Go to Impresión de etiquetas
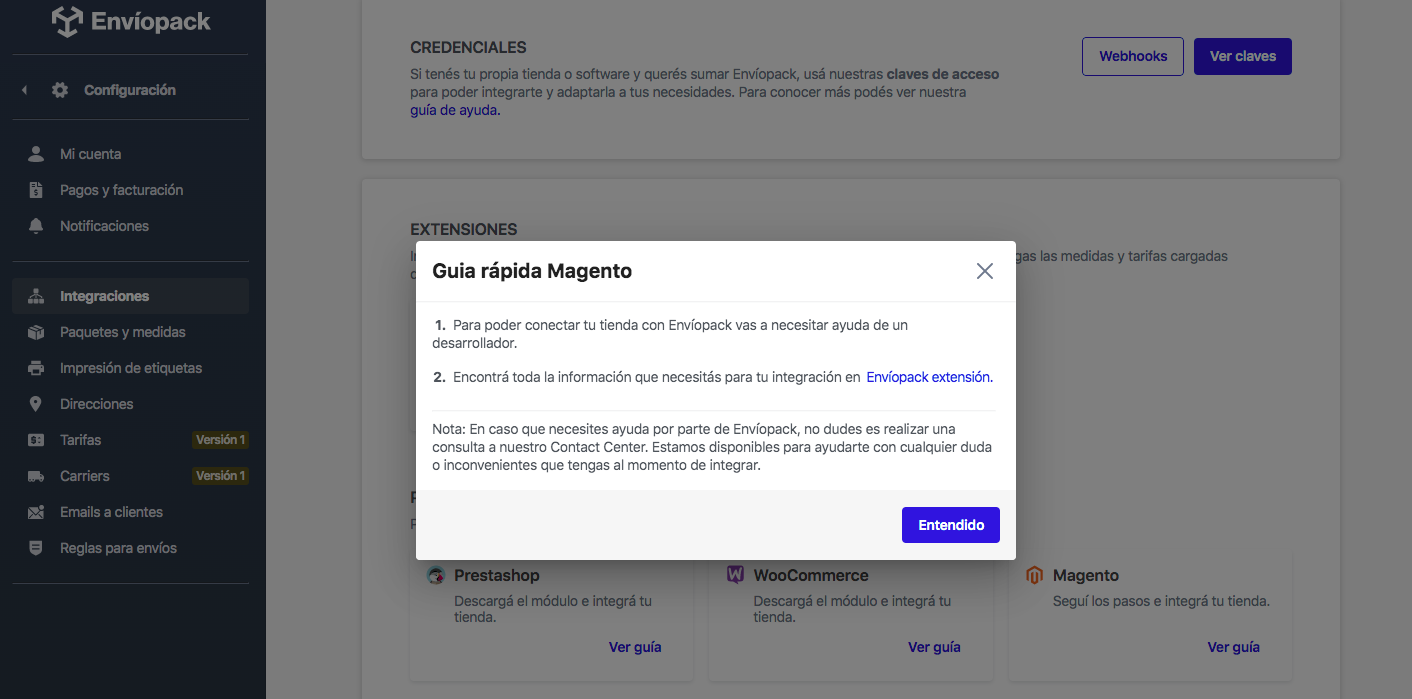Image resolution: width=1412 pixels, height=699 pixels. 131,368
